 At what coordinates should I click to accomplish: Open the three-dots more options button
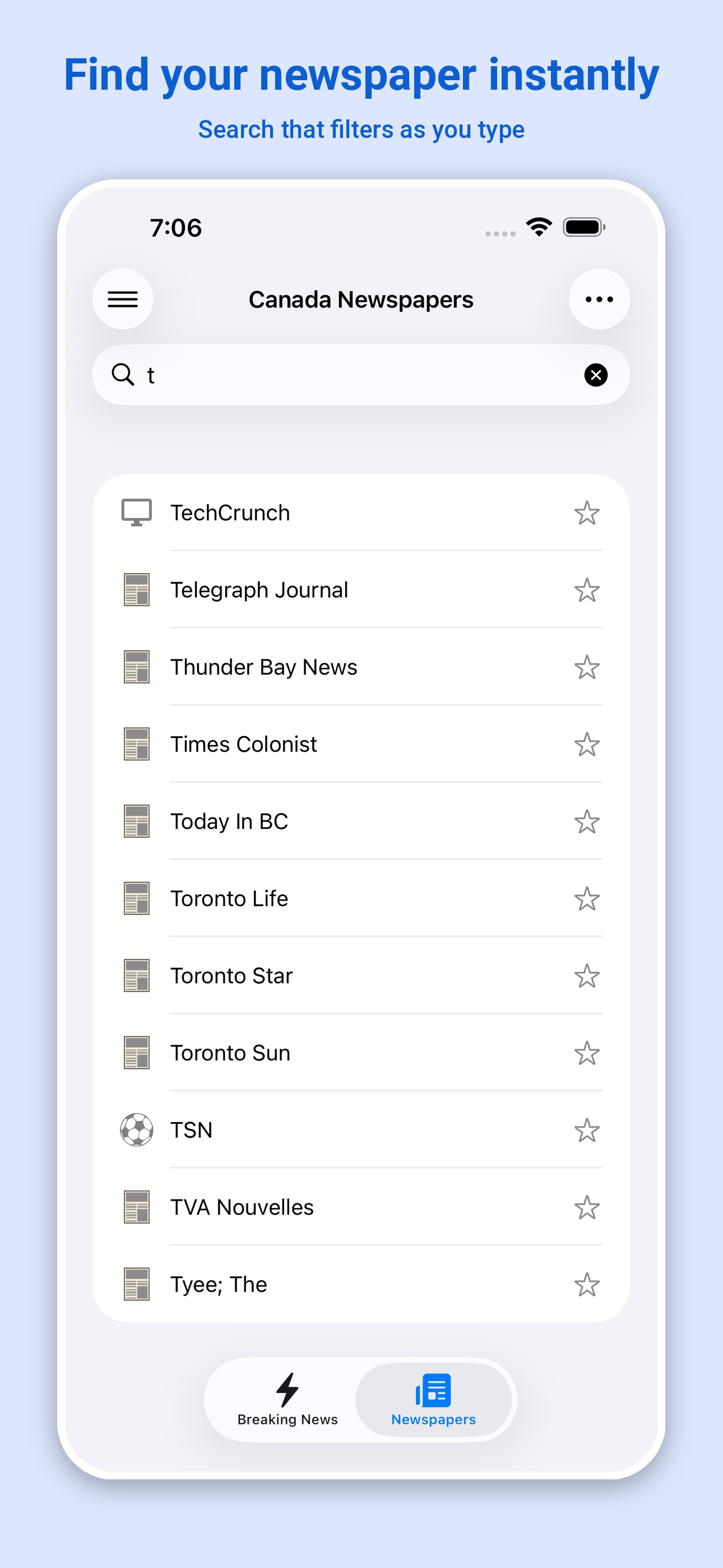click(x=599, y=299)
